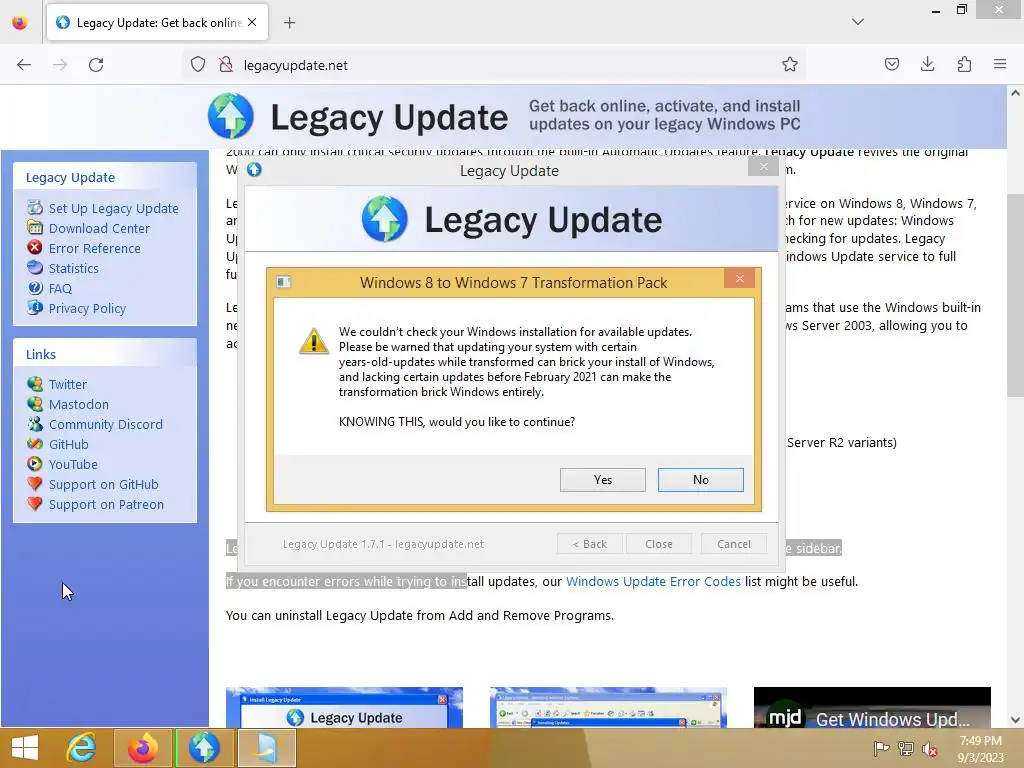The height and width of the screenshot is (768, 1024).
Task: Click the Back button in Legacy Update installer
Action: tap(590, 544)
